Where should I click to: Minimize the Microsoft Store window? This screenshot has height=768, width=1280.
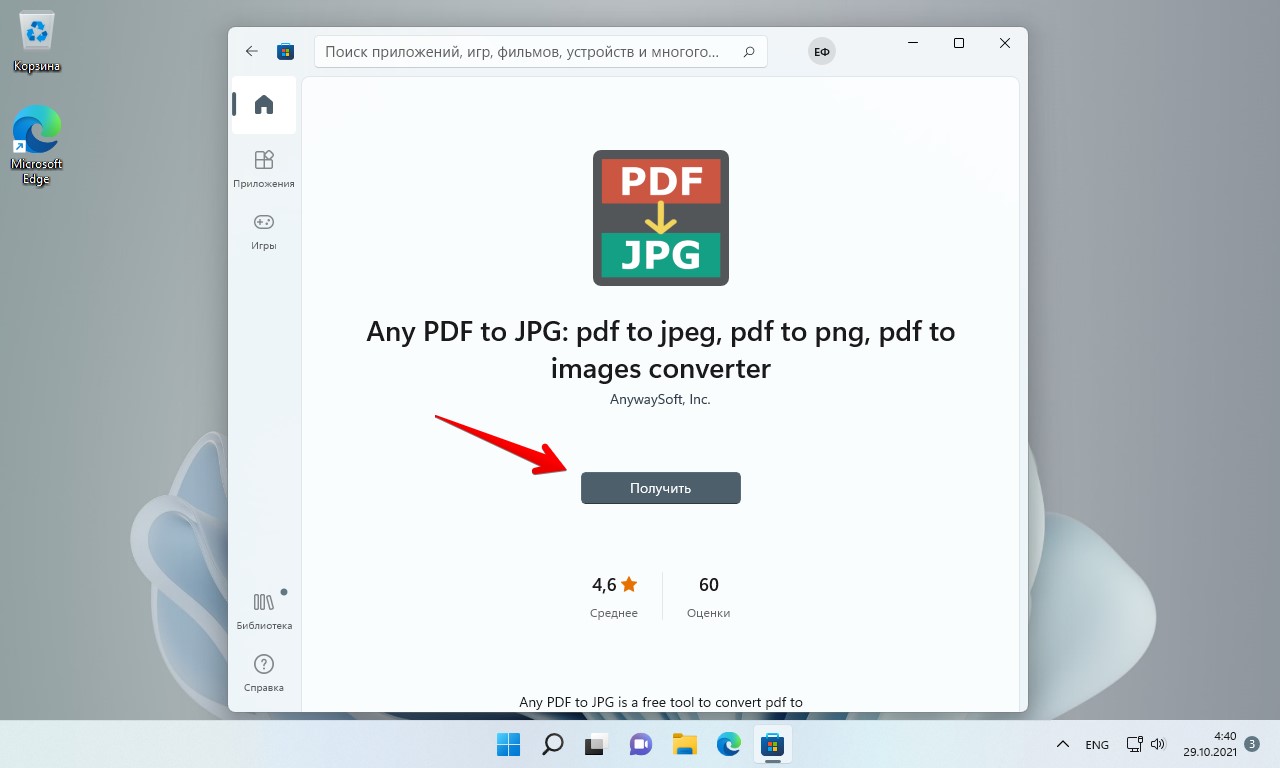913,43
